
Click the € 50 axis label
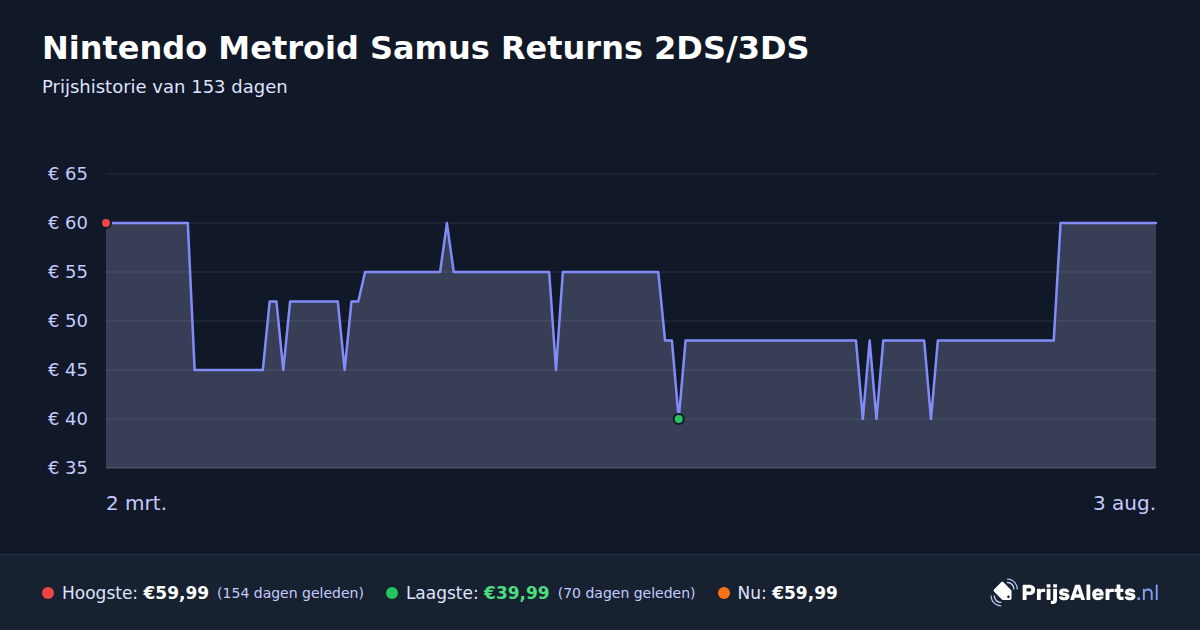tap(68, 321)
